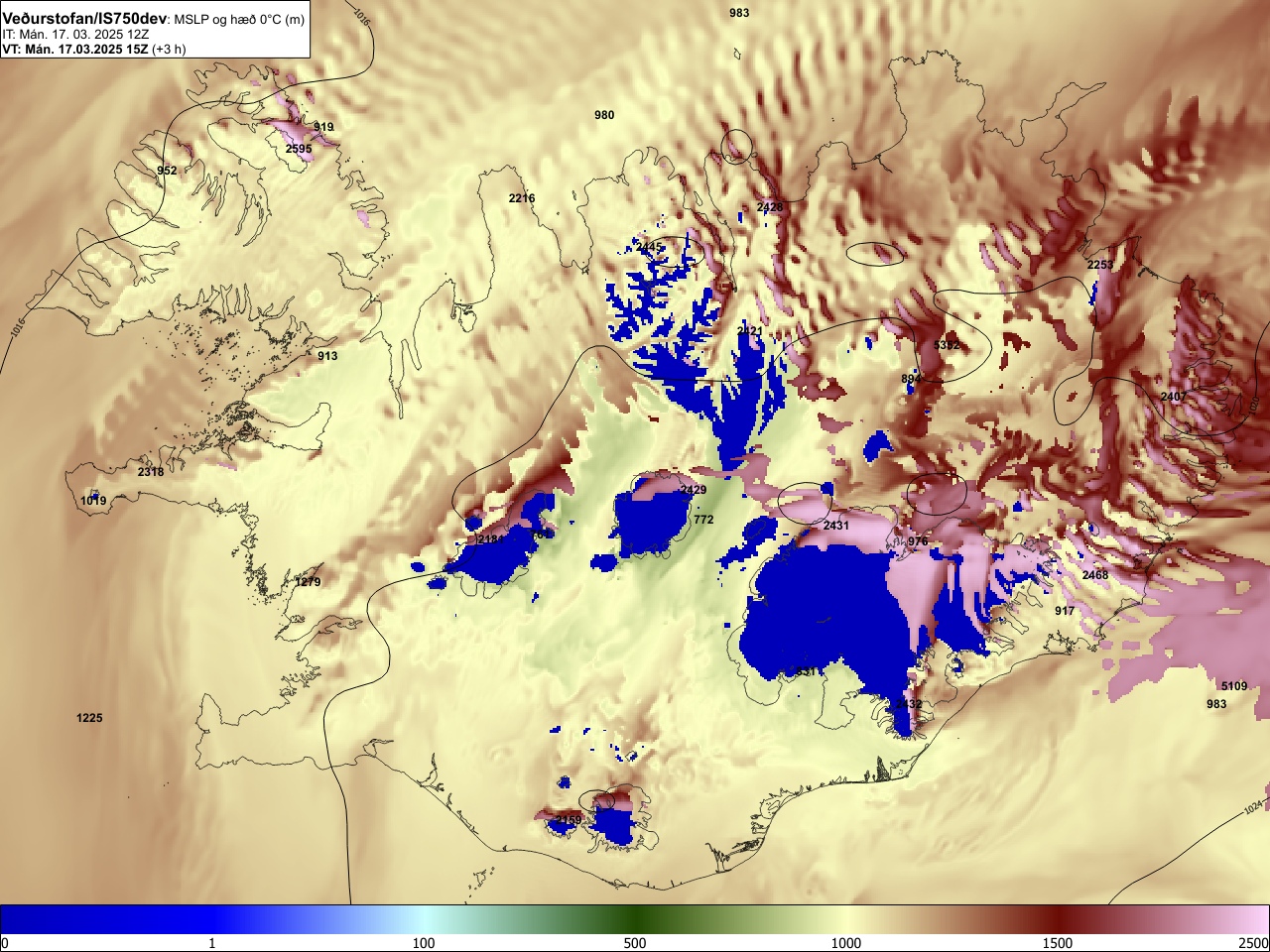The image size is (1270, 952).
Task: Click the 5109 value label
Action: point(1234,686)
